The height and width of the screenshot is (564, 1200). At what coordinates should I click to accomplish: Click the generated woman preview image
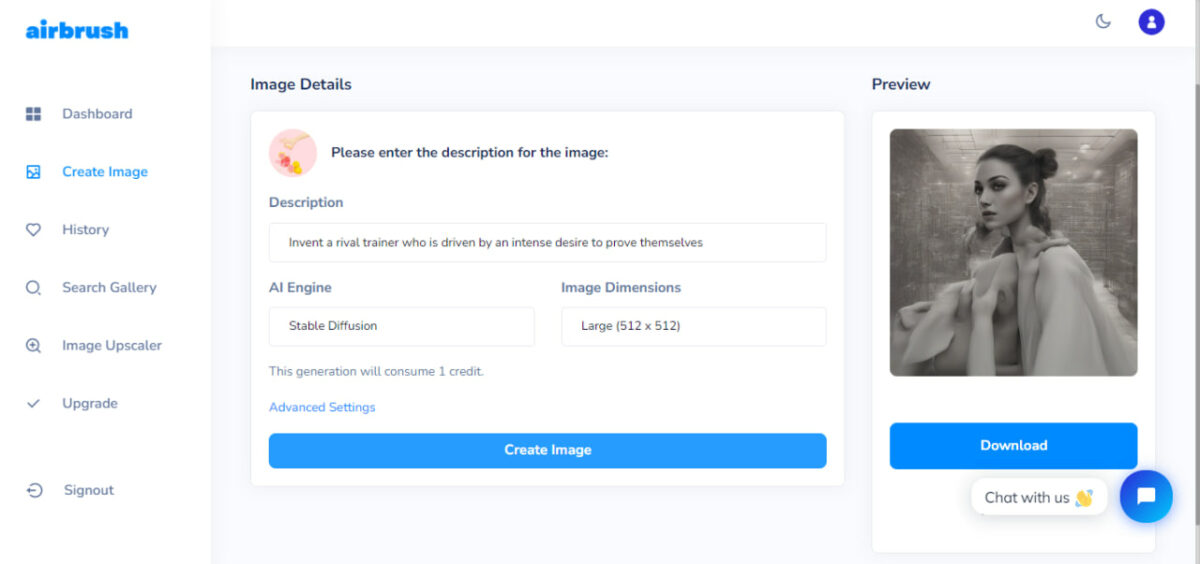pos(1013,252)
